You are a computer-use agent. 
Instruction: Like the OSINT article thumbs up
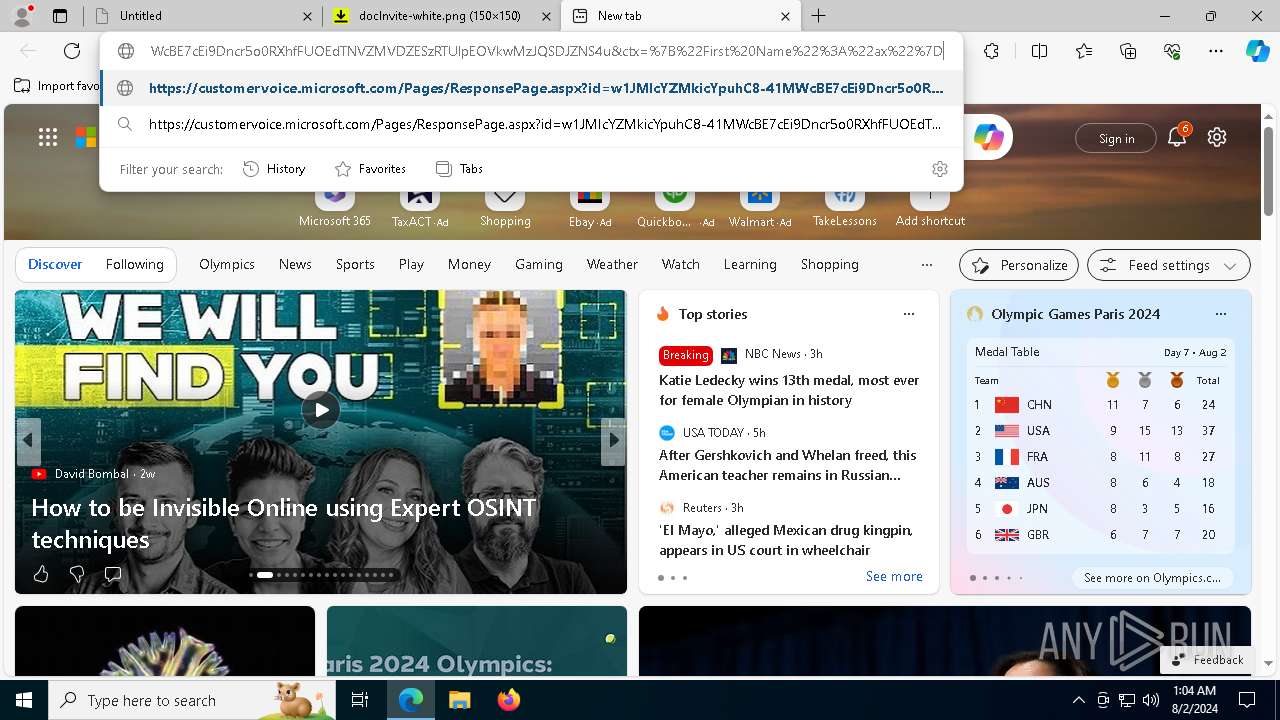tap(41, 574)
